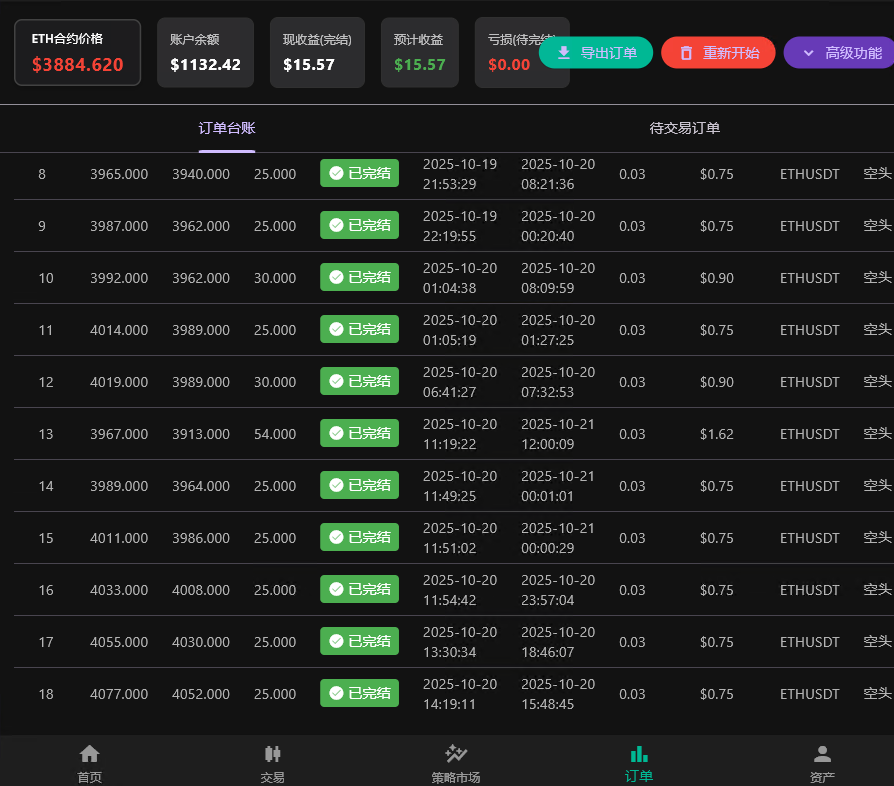Click the checkmark icon on order 12 status
894x786 pixels.
pyautogui.click(x=336, y=381)
